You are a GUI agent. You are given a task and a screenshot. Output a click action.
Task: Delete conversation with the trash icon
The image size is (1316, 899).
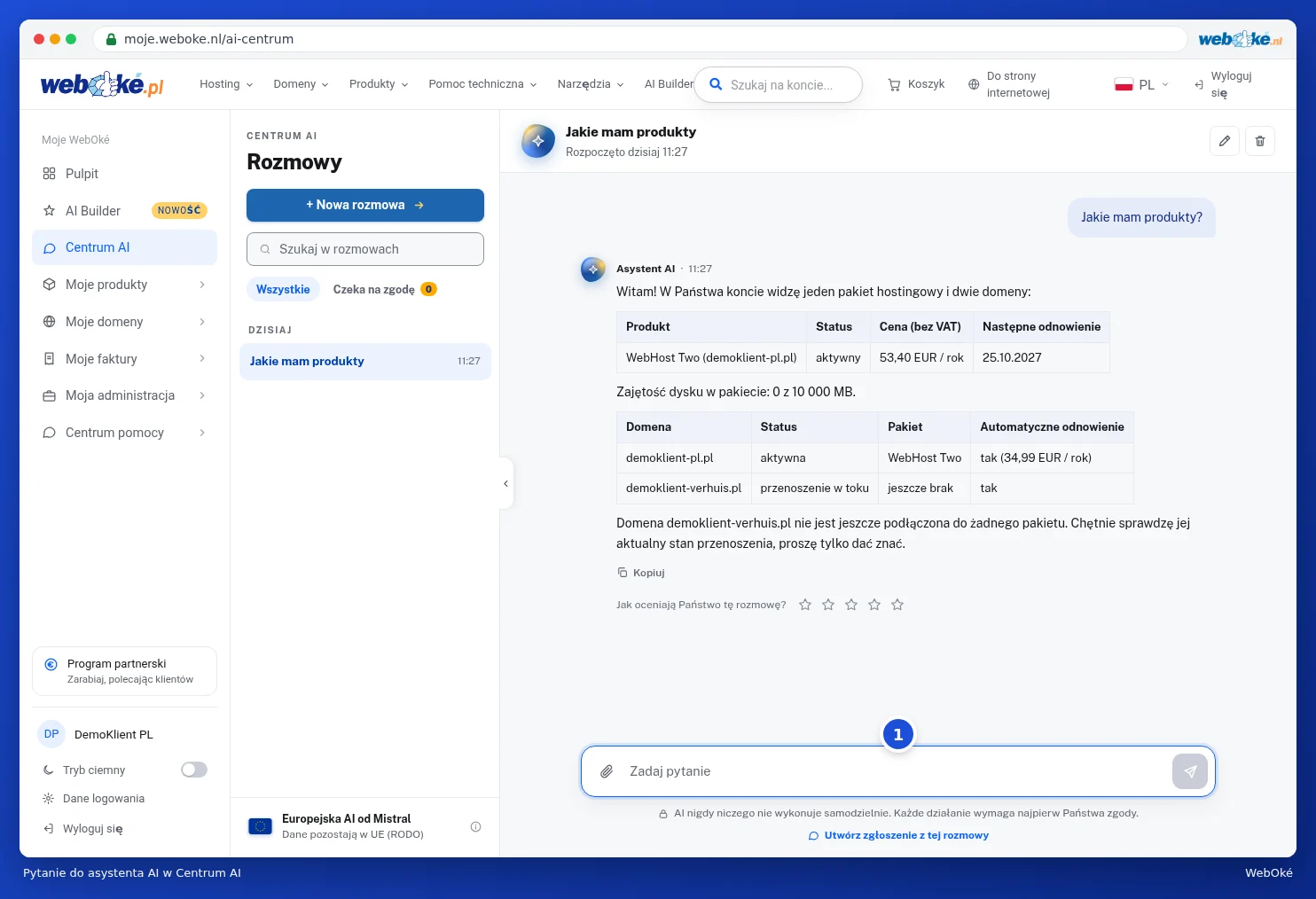pyautogui.click(x=1260, y=141)
